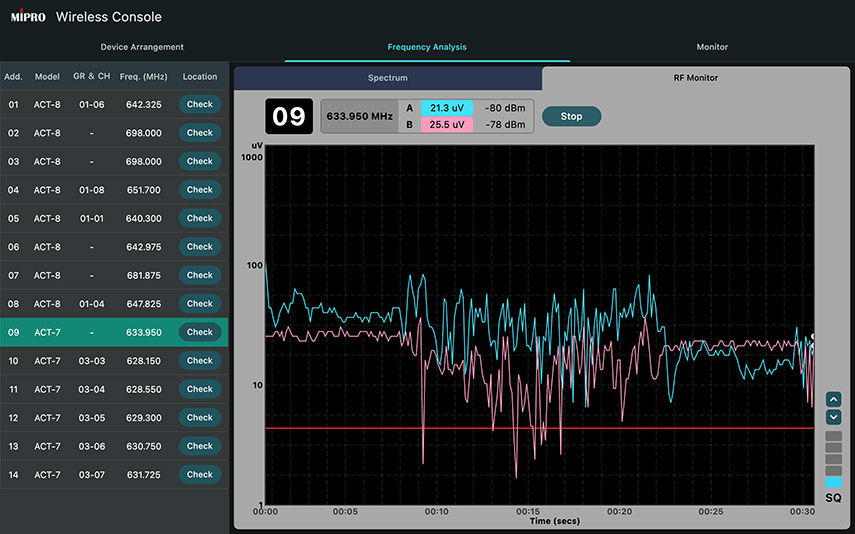The width and height of the screenshot is (855, 534).
Task: Click the MIPRO logo
Action: coord(28,17)
